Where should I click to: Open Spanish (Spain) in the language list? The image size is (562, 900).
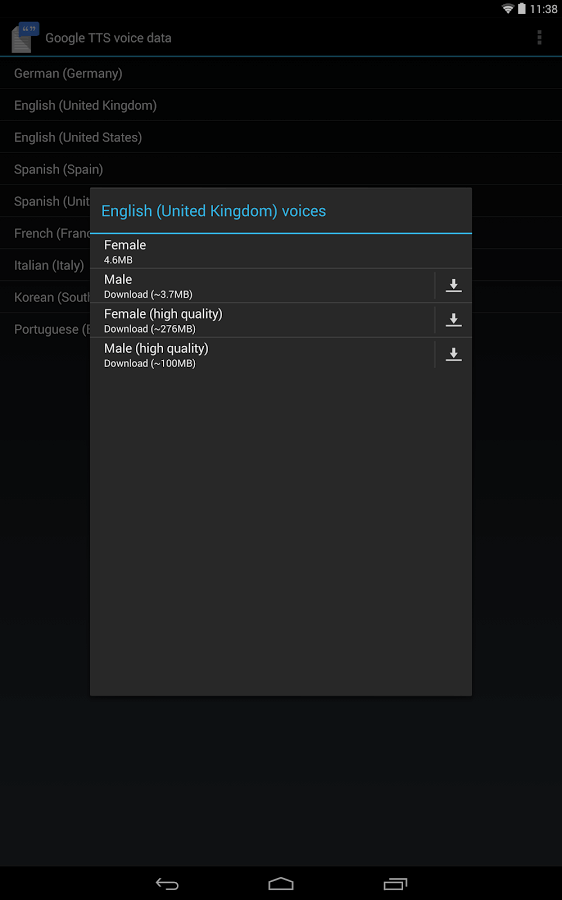(x=281, y=169)
